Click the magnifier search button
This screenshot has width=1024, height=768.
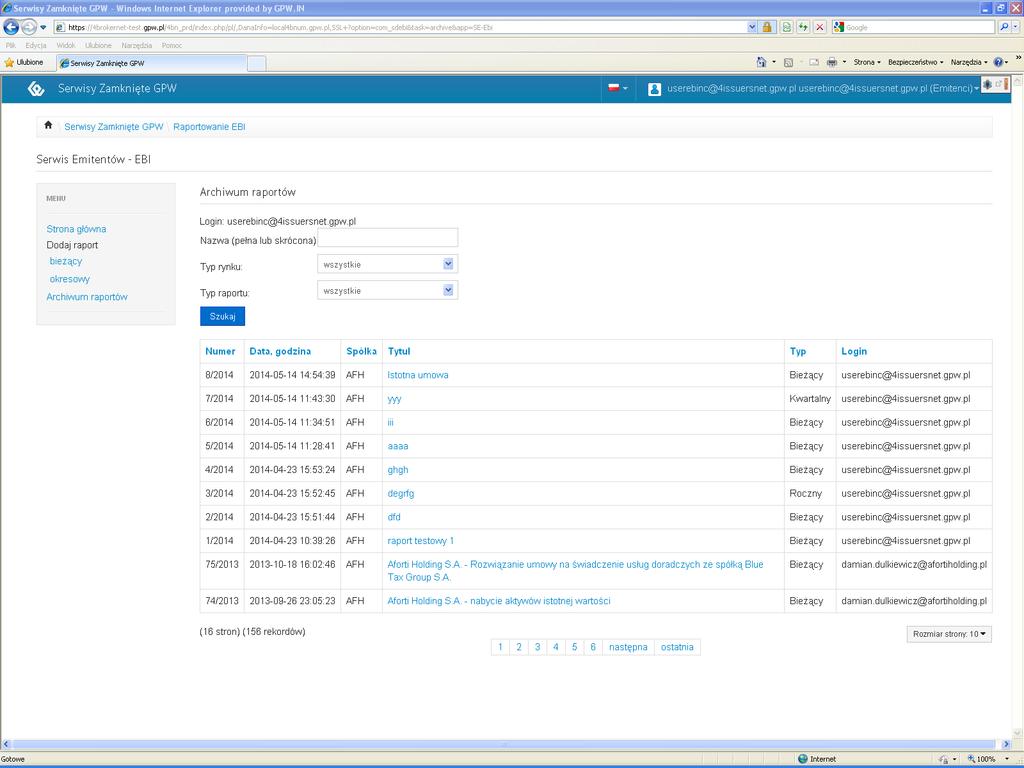click(1004, 27)
